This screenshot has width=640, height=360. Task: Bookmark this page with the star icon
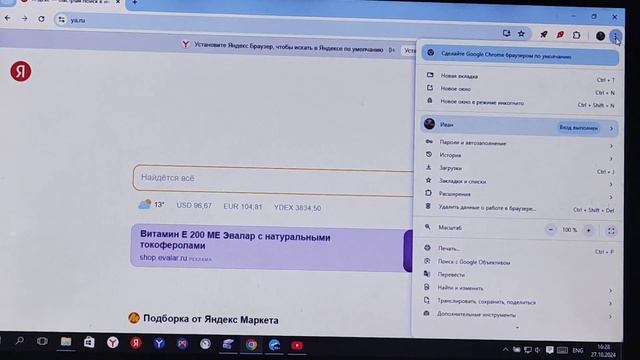(x=521, y=34)
